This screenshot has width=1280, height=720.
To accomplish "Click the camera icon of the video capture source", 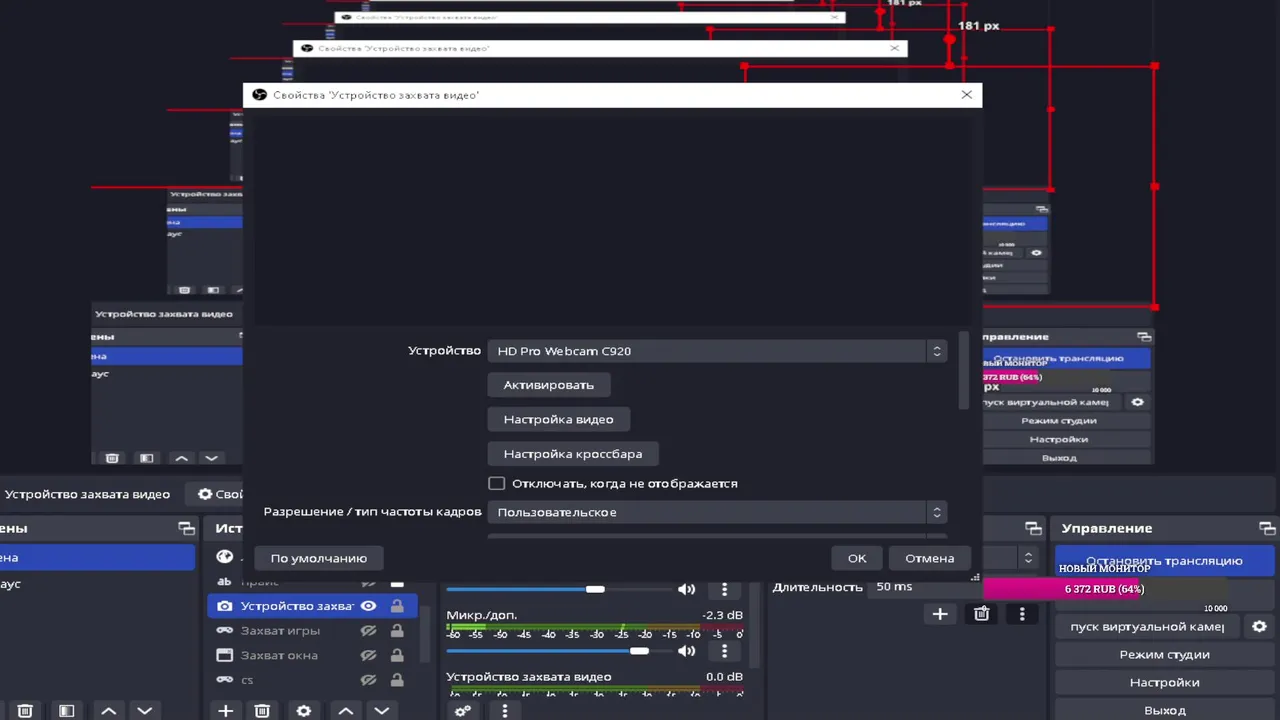I will click(x=225, y=606).
